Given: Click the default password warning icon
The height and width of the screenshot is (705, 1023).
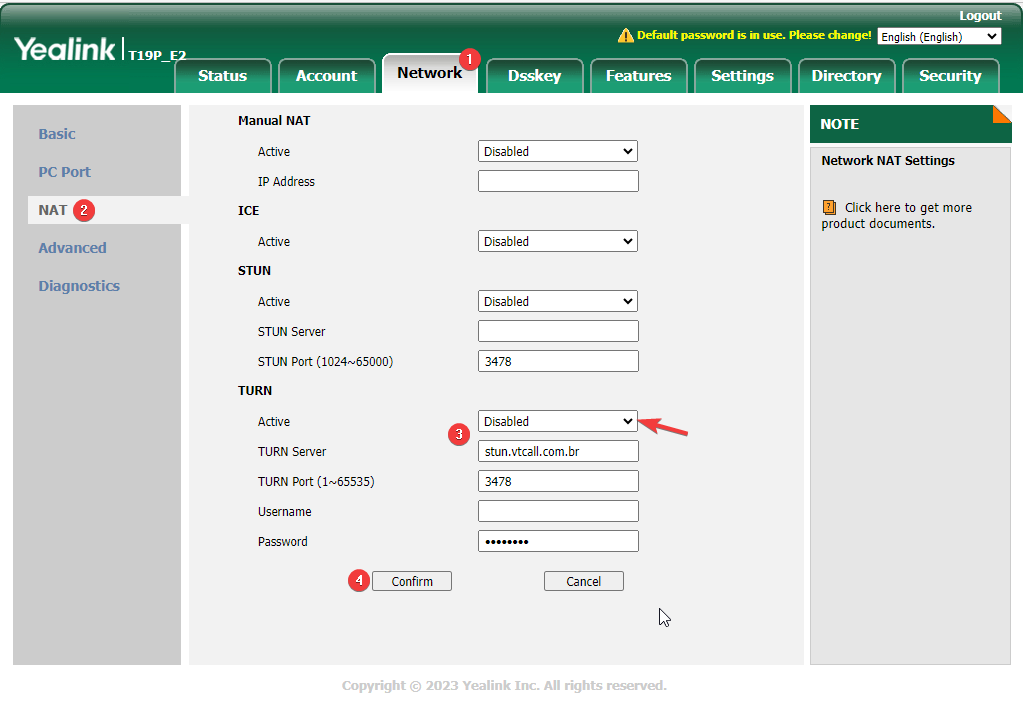Looking at the screenshot, I should coord(626,36).
